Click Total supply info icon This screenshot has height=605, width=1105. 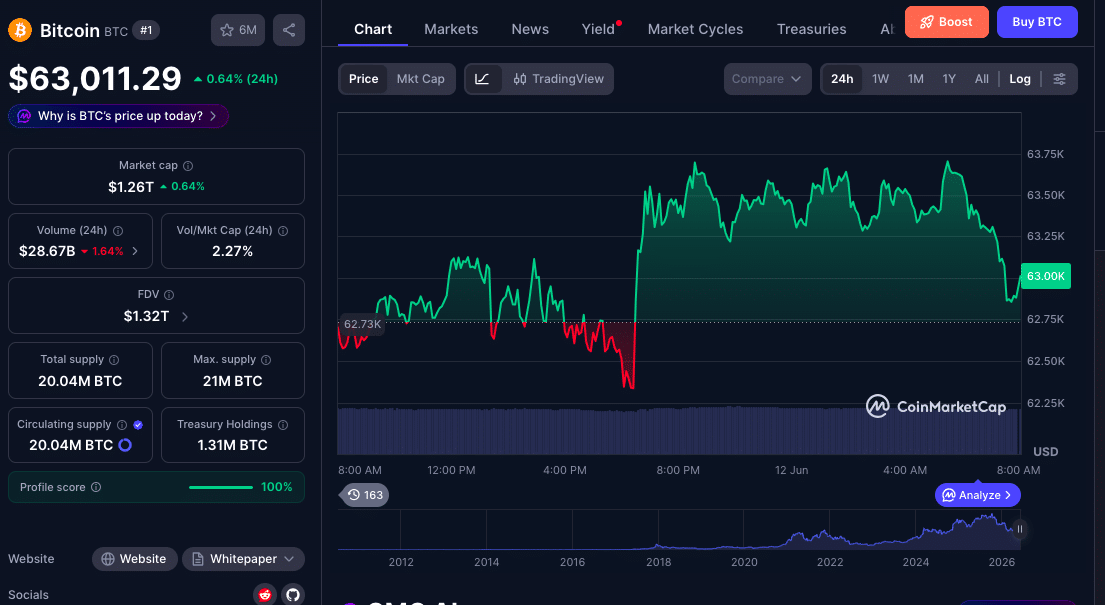coord(114,360)
